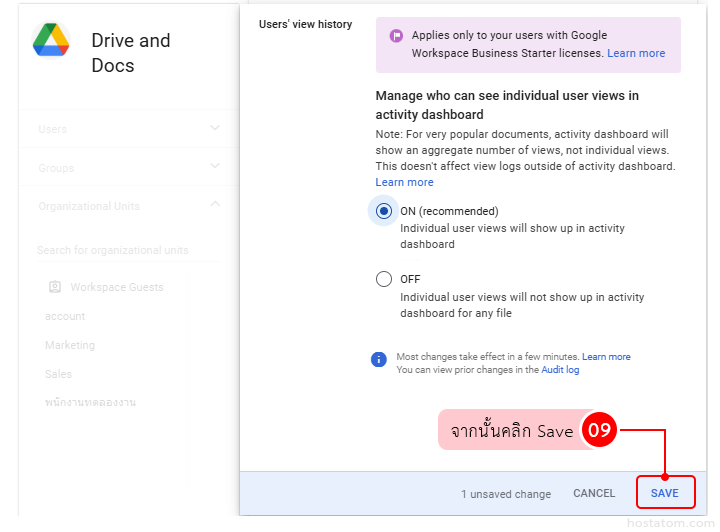Click Search for organizational units field
The image size is (720, 532).
129,250
